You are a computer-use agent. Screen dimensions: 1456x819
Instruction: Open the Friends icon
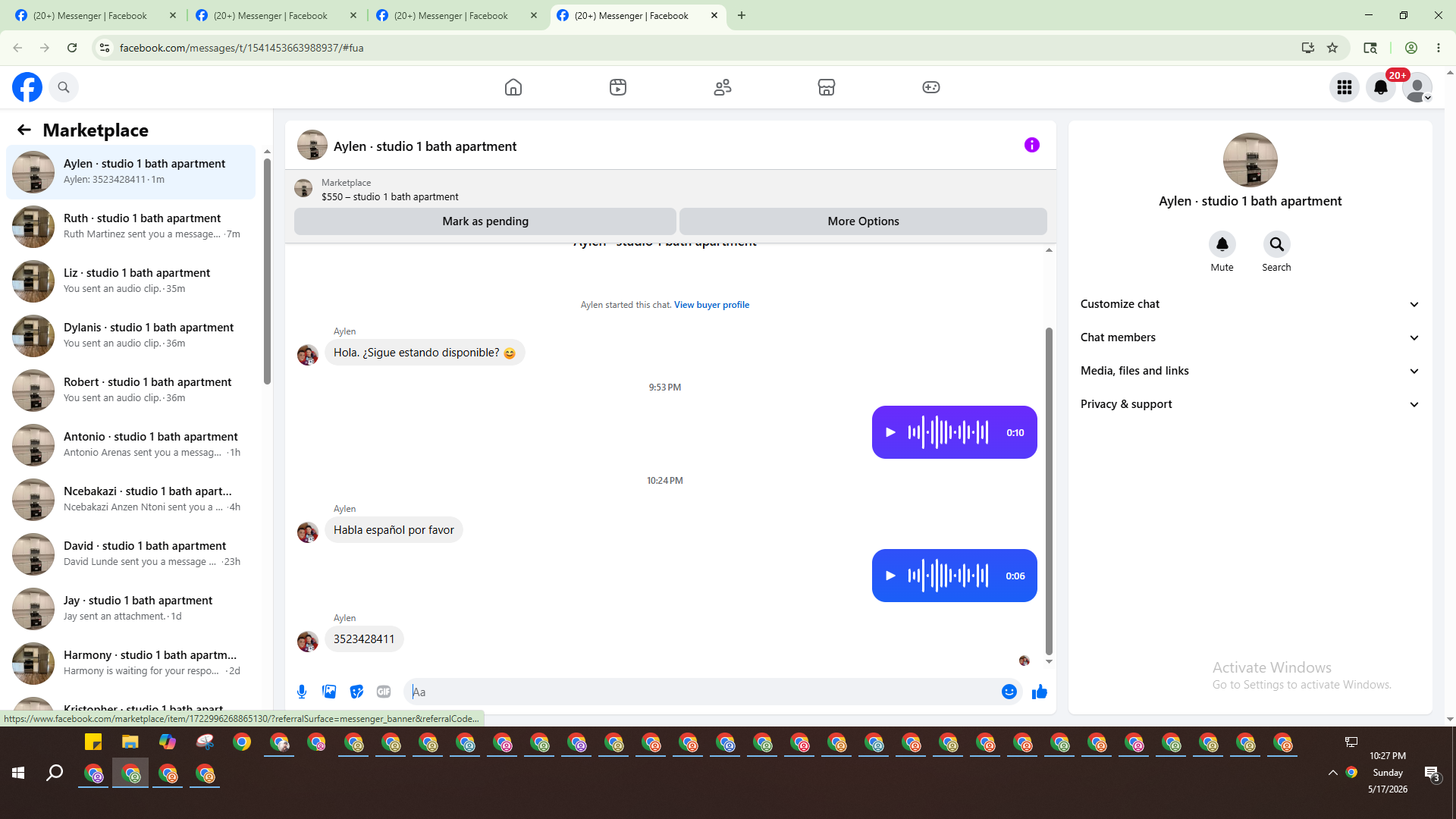pyautogui.click(x=723, y=87)
